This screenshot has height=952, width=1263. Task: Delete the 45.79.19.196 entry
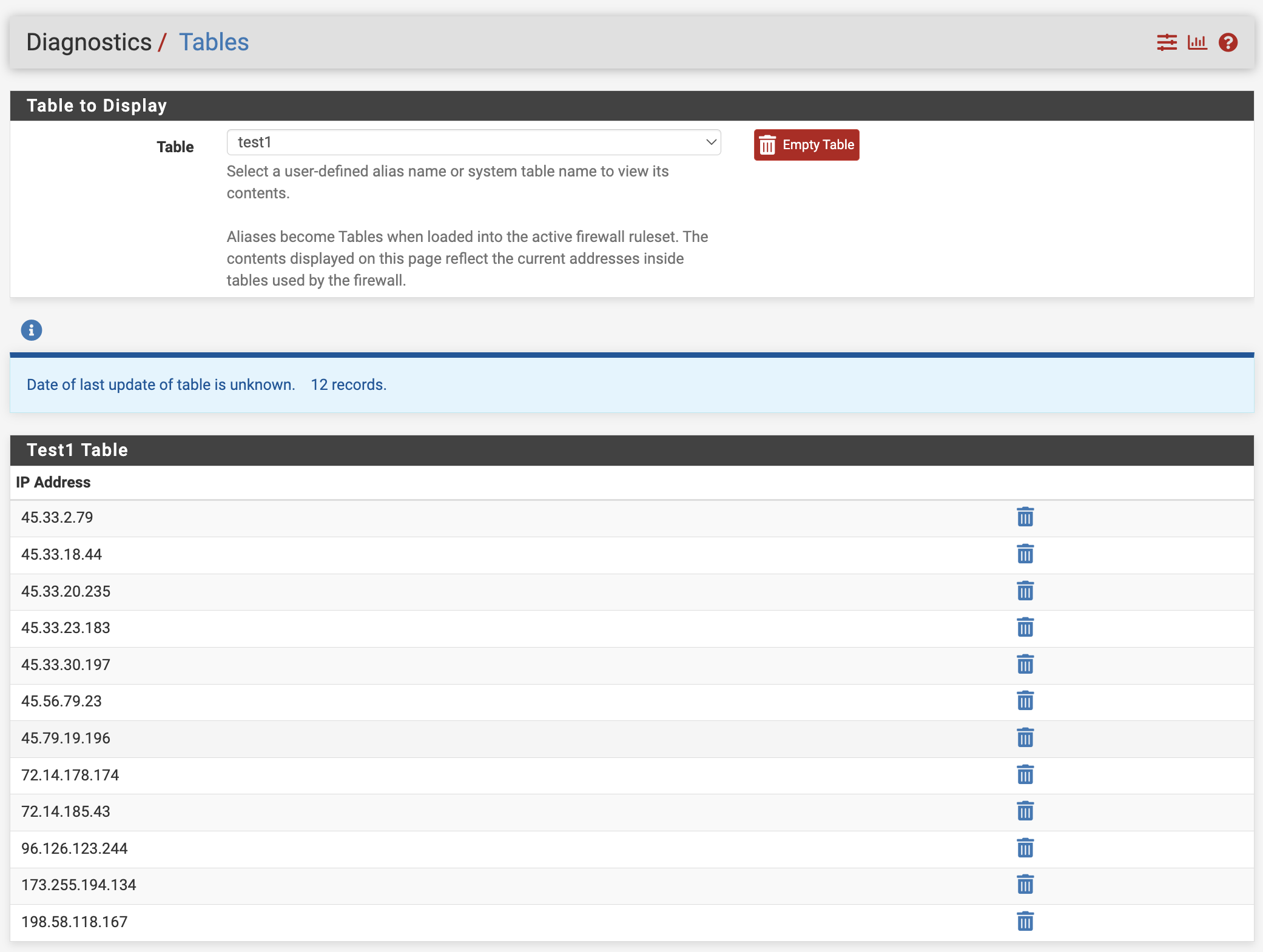click(x=1025, y=738)
